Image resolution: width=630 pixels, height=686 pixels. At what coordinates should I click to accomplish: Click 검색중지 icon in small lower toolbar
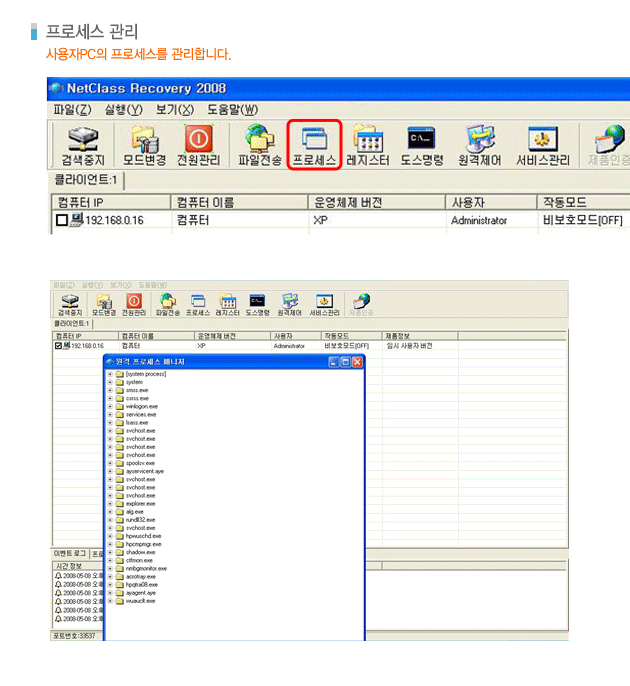pos(70,305)
